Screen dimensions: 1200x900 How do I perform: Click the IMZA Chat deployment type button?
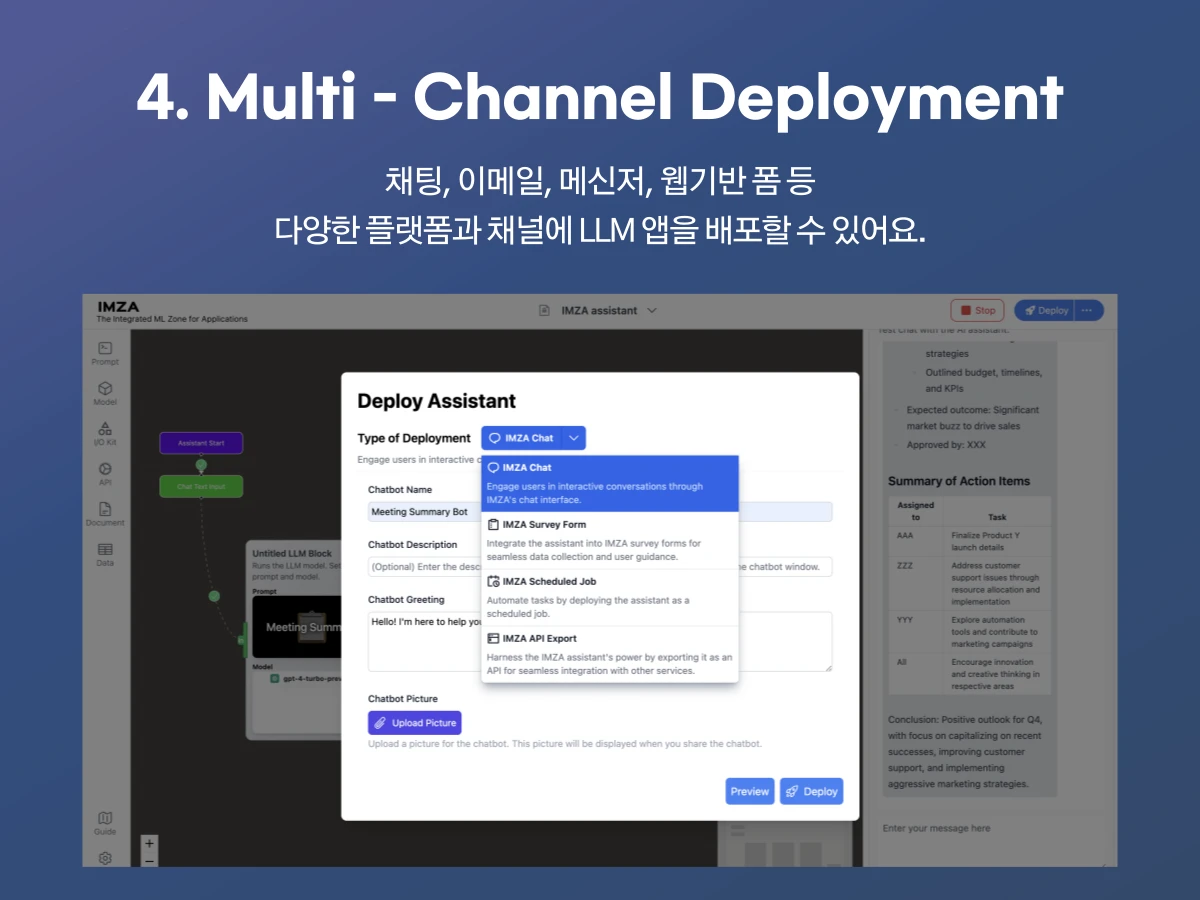[521, 438]
